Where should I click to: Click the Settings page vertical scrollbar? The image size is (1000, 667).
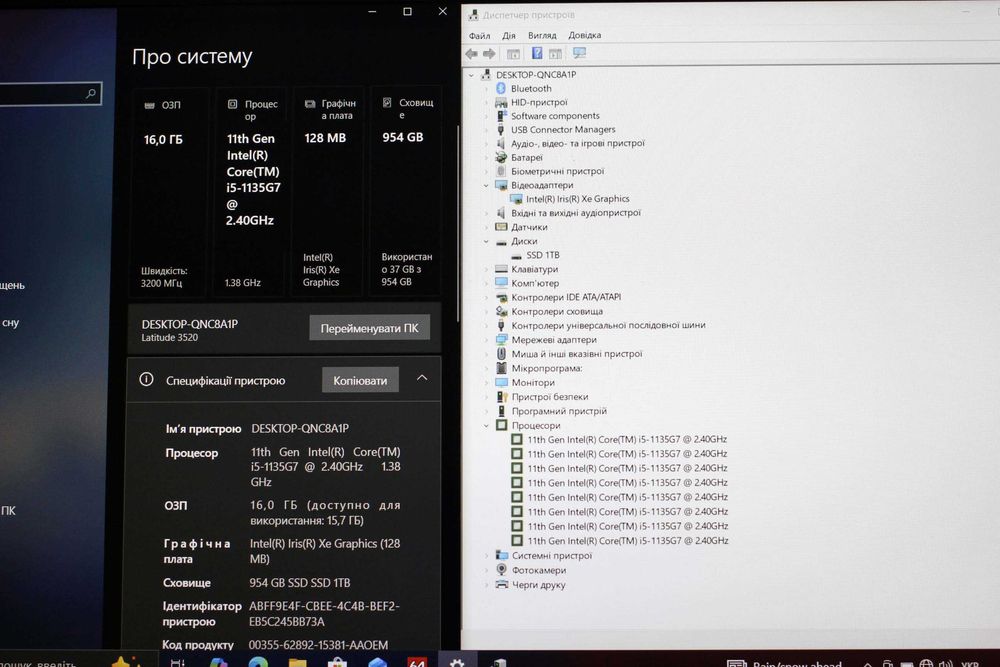(458, 223)
